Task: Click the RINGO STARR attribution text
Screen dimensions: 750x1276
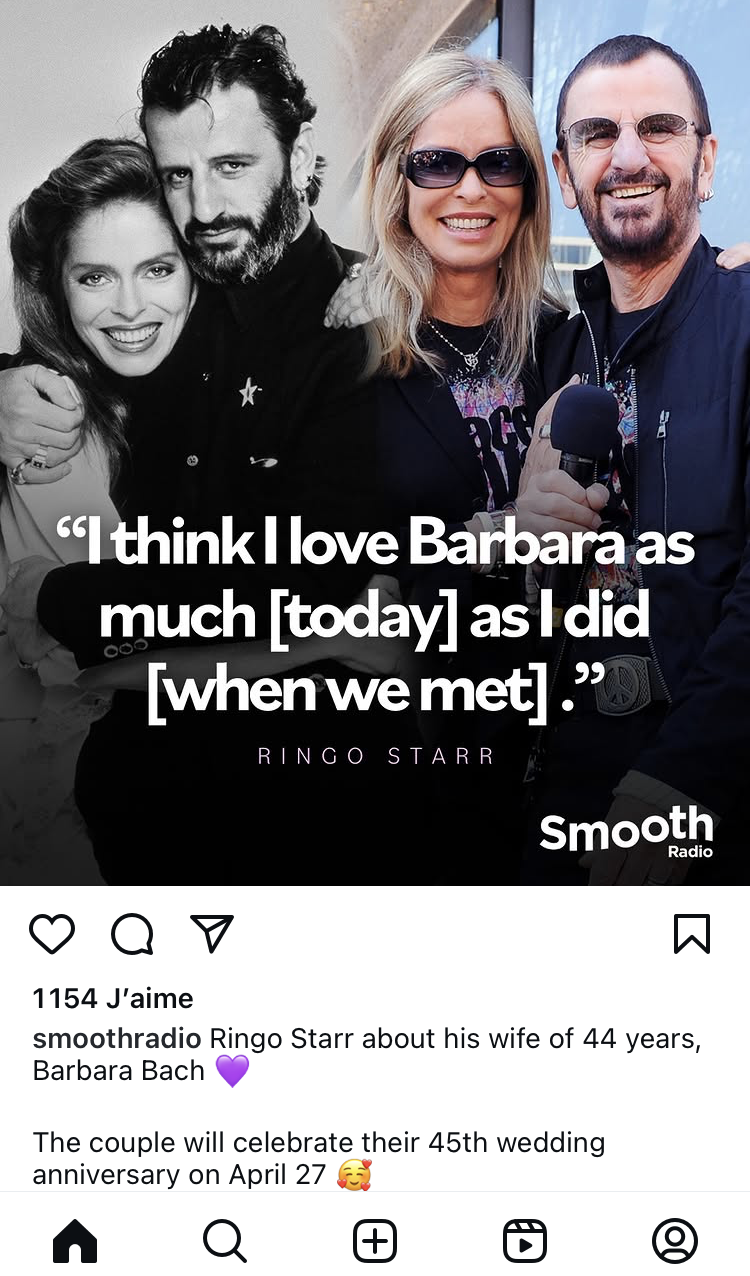Action: click(x=376, y=756)
